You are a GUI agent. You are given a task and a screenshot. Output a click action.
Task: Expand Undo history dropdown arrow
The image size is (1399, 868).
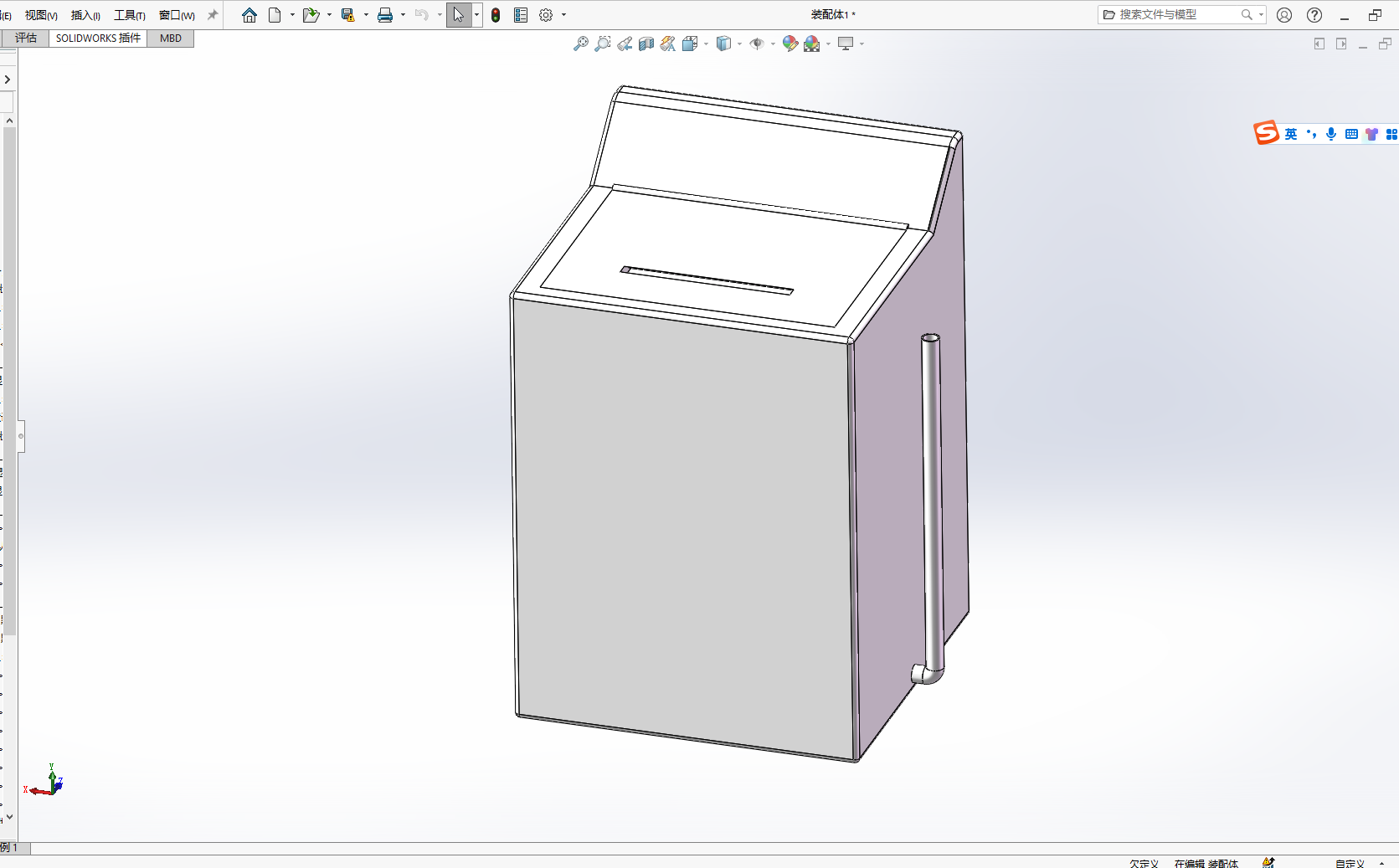coord(440,15)
